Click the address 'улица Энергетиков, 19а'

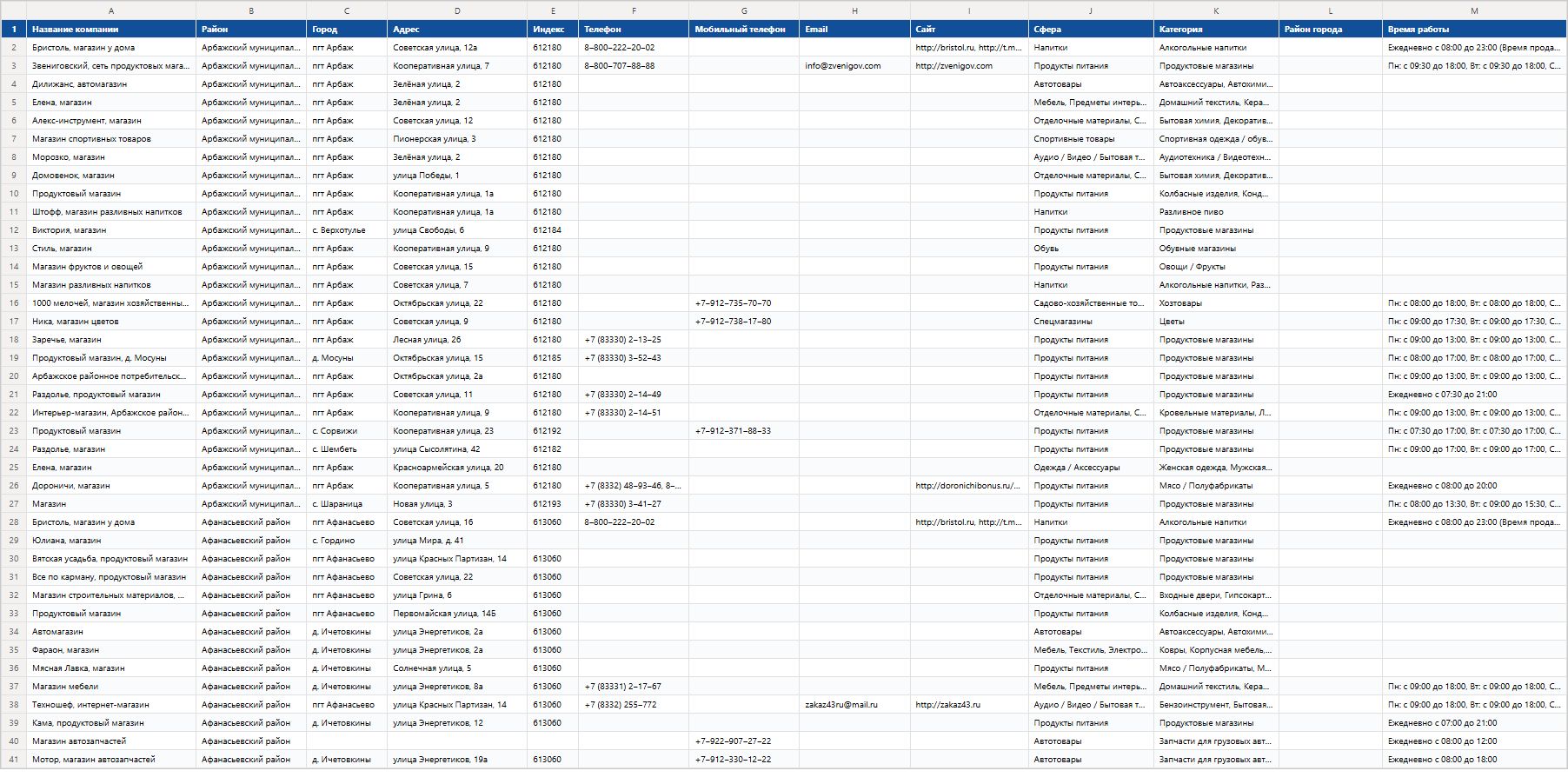click(x=457, y=760)
